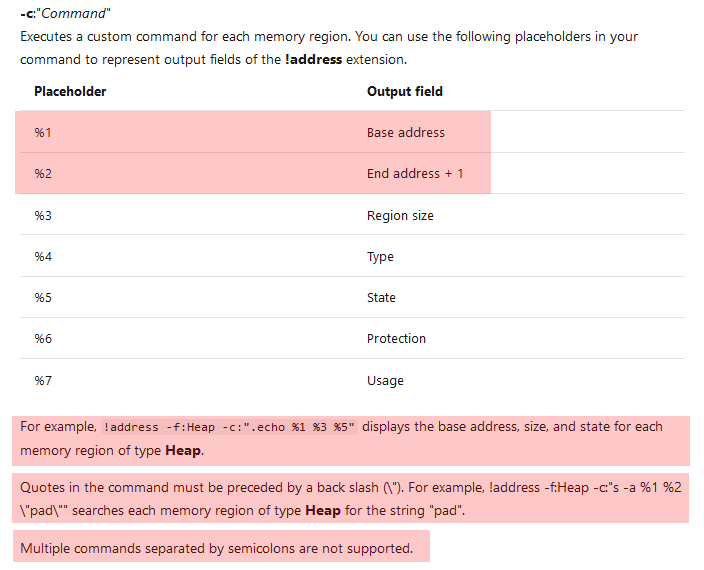Click the bold !address extension text
This screenshot has height=570, width=704.
313,59
